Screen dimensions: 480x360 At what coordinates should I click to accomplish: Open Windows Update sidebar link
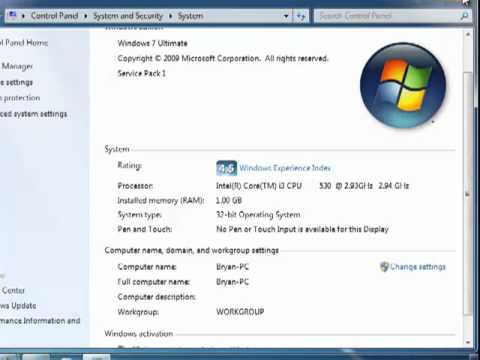point(18,305)
